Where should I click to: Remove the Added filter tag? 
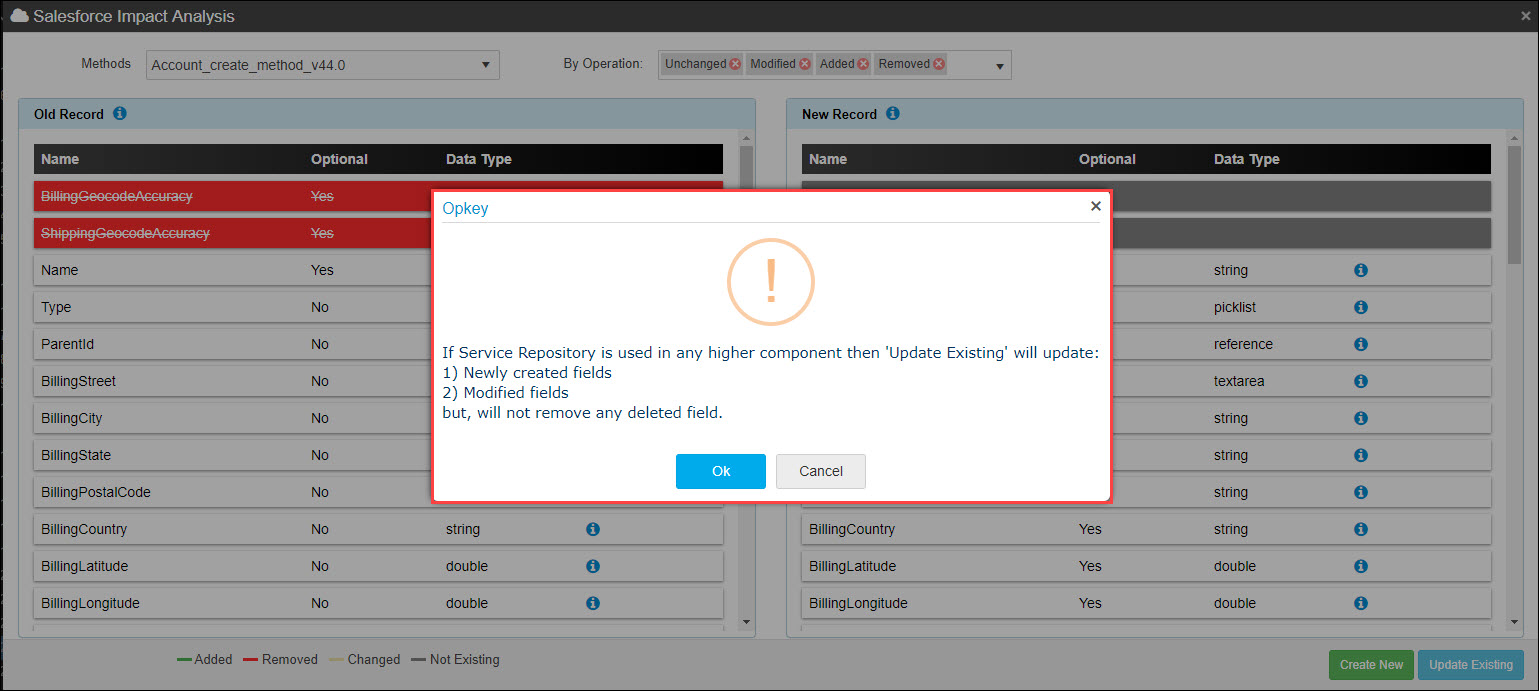coord(864,64)
